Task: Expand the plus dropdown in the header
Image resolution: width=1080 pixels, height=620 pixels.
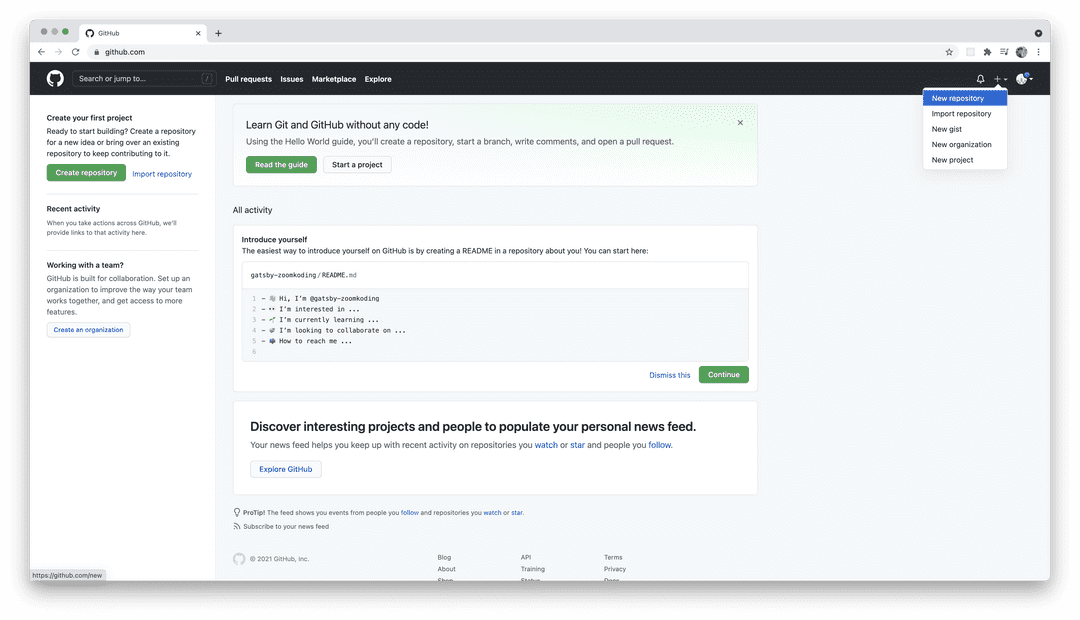Action: pyautogui.click(x=997, y=78)
